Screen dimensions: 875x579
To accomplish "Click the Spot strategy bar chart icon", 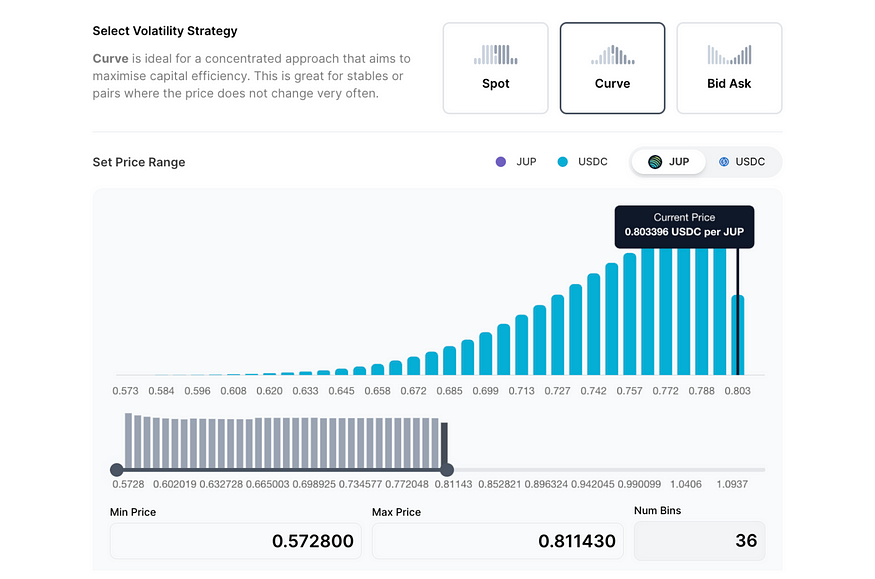I will coord(496,55).
